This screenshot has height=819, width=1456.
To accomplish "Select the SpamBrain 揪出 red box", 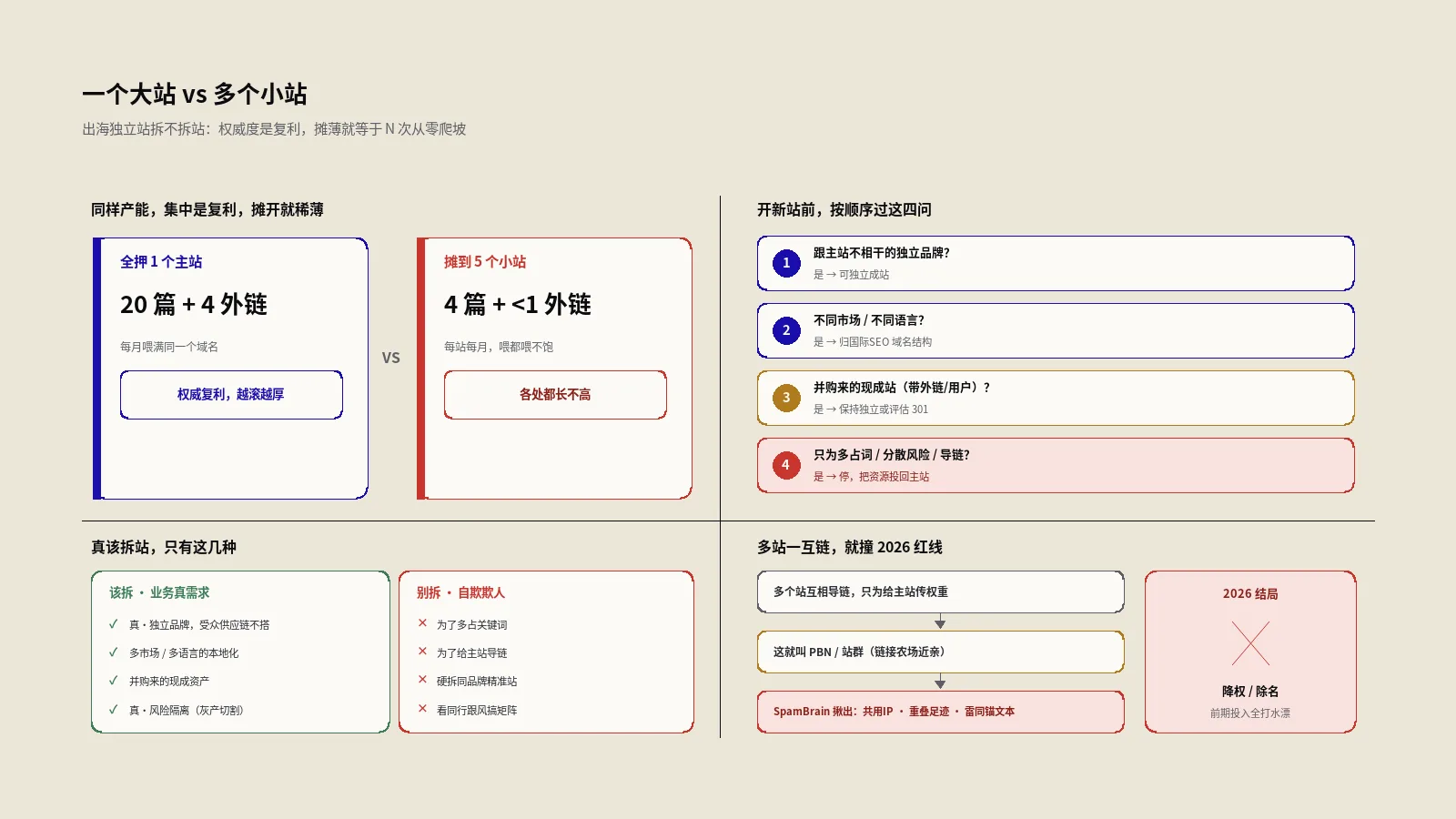I will 941,712.
